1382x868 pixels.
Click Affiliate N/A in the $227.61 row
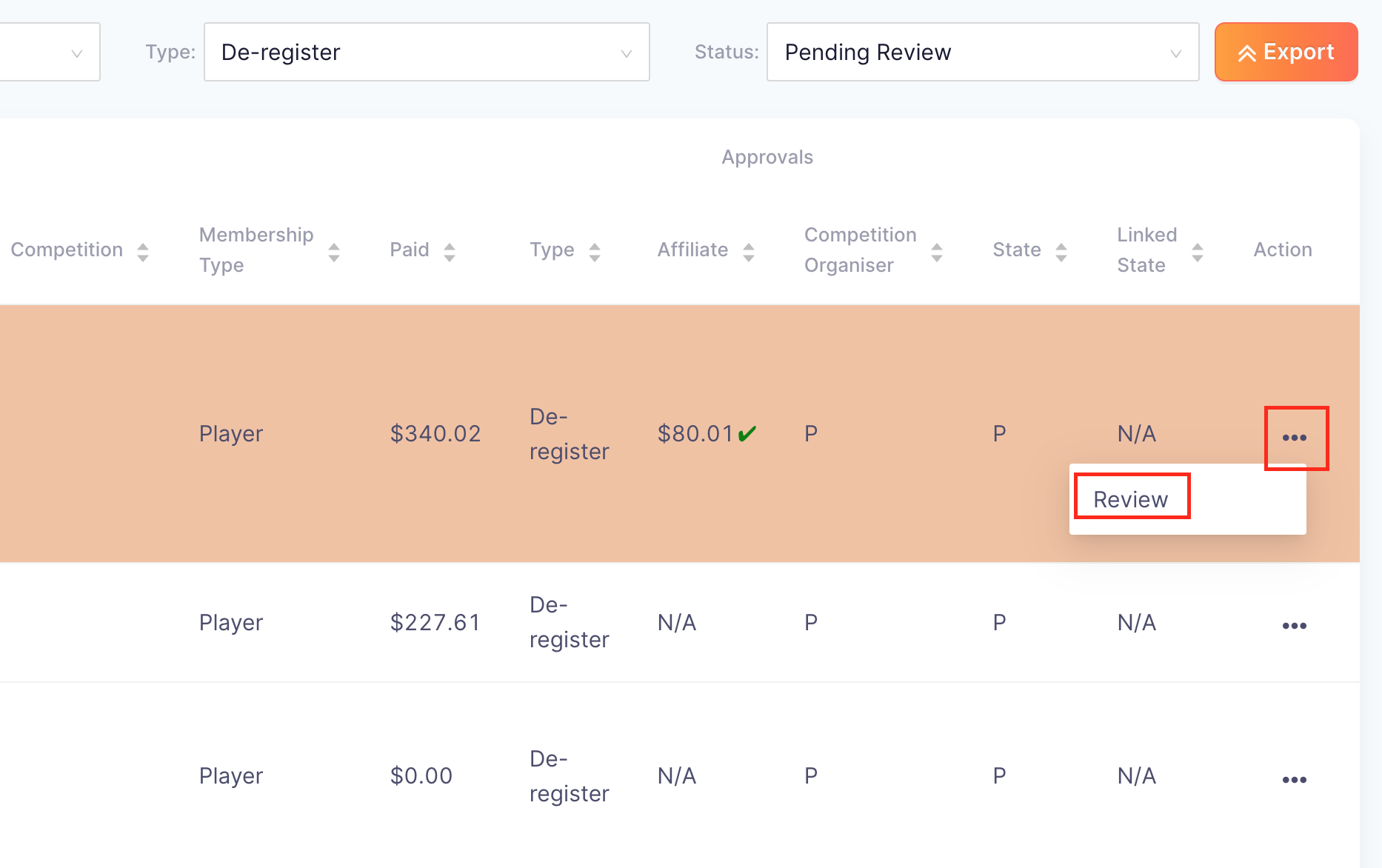click(677, 622)
